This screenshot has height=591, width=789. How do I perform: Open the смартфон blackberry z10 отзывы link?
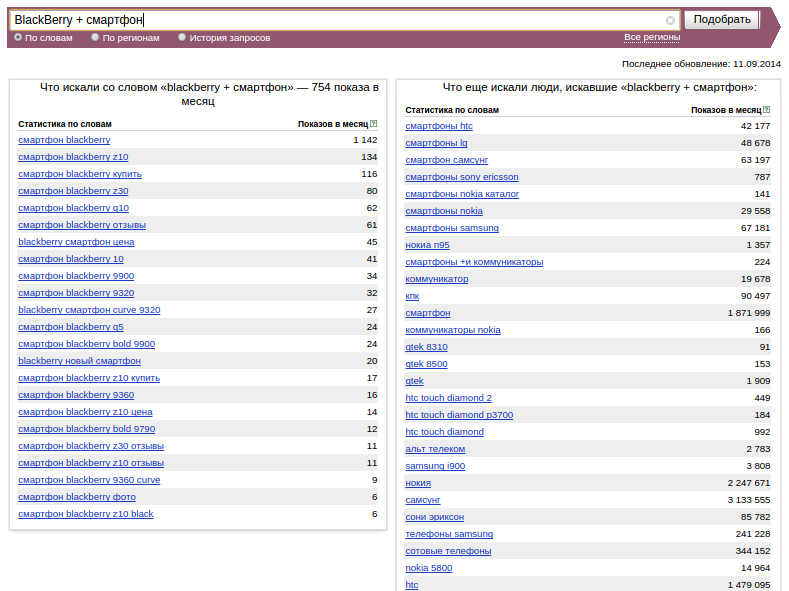point(91,463)
